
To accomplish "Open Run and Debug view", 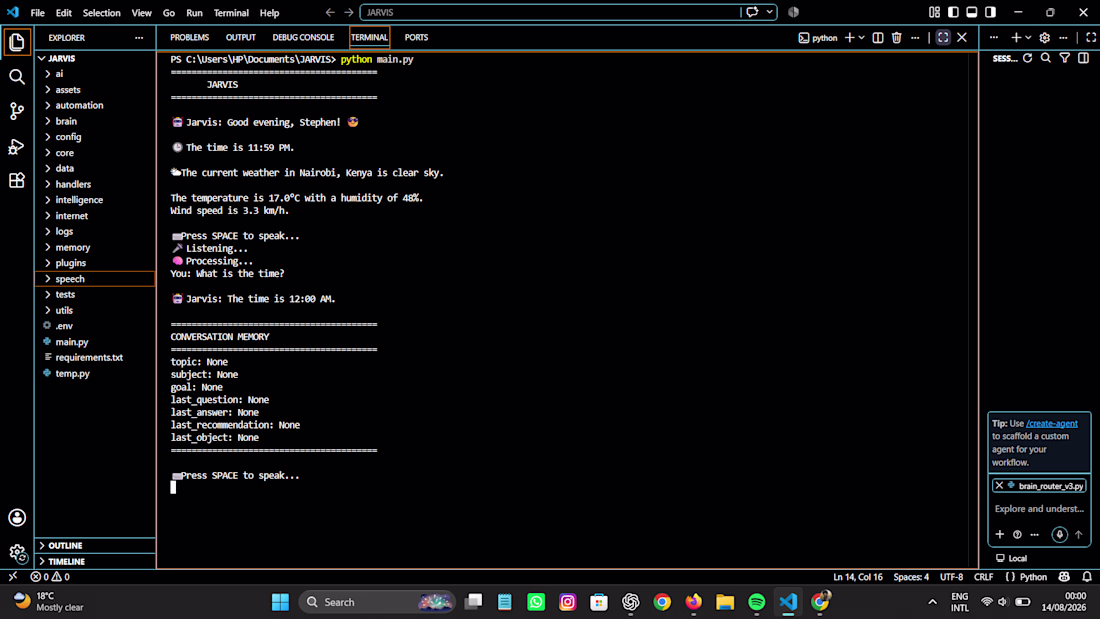I will pyautogui.click(x=17, y=146).
